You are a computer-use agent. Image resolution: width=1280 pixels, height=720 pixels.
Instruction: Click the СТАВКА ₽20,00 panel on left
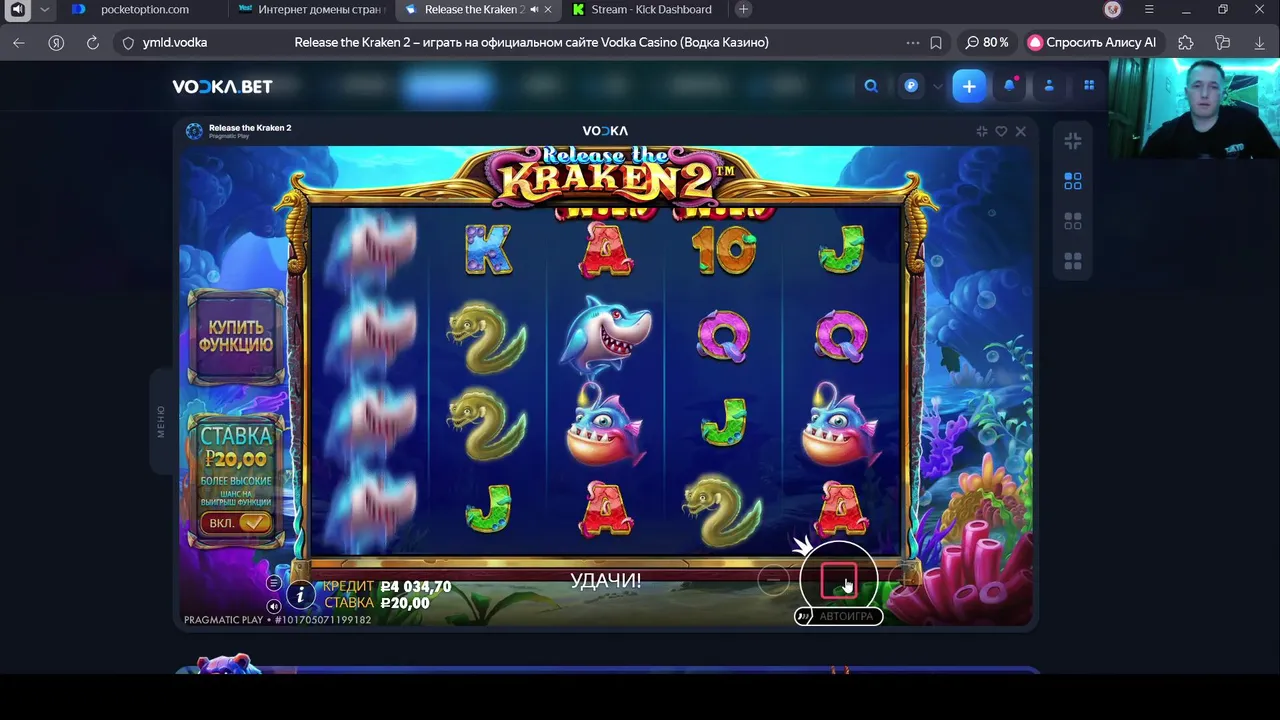point(236,481)
